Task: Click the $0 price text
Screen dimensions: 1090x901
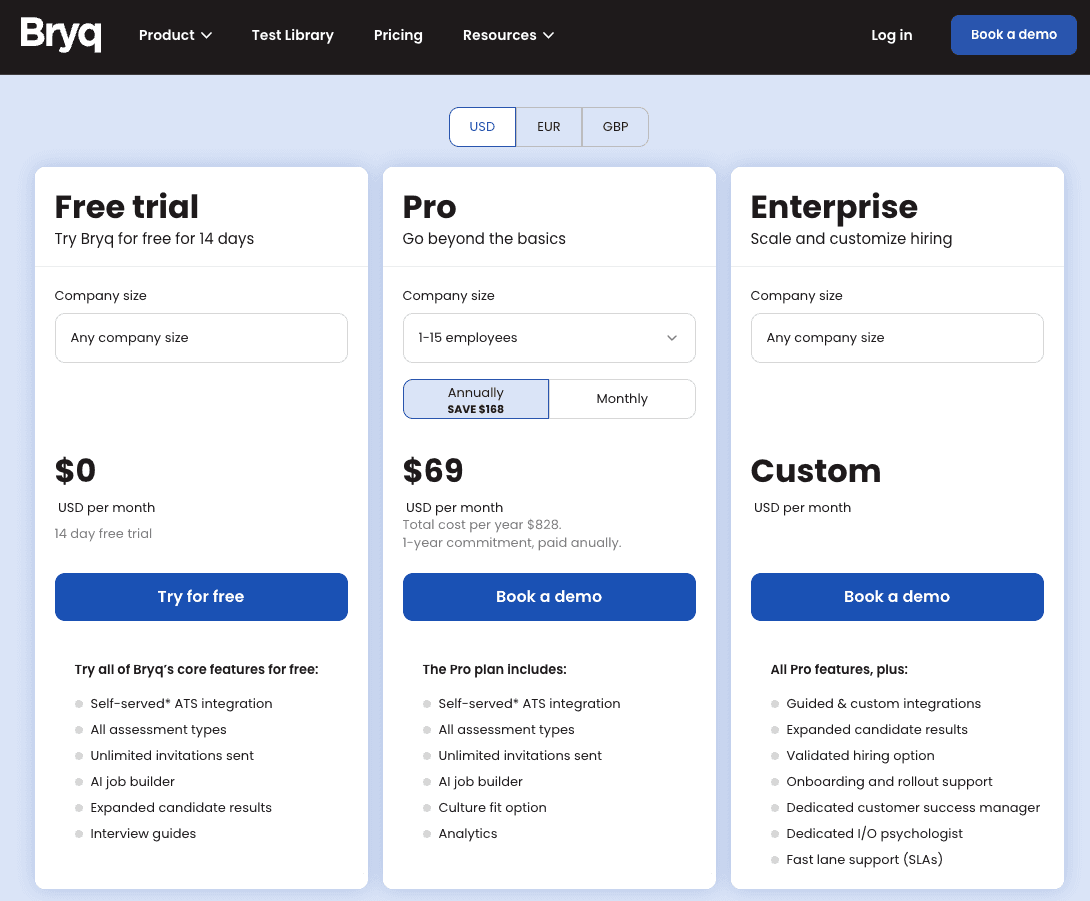Action: [x=75, y=471]
